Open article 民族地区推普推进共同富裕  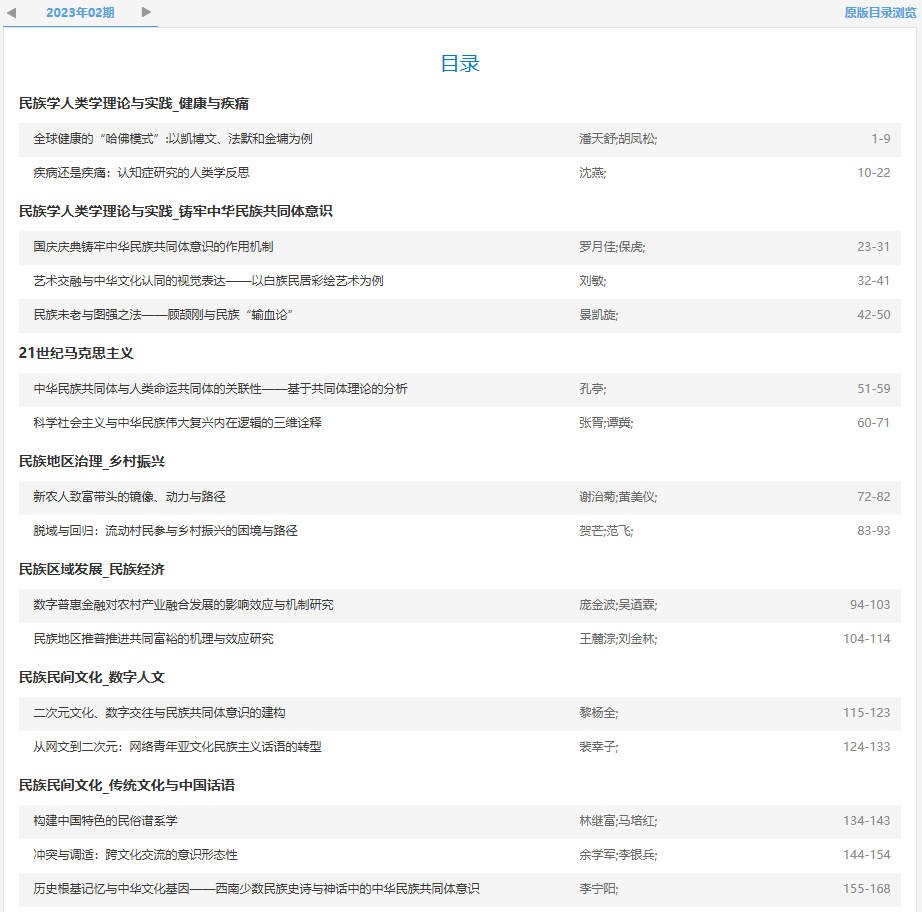click(153, 639)
